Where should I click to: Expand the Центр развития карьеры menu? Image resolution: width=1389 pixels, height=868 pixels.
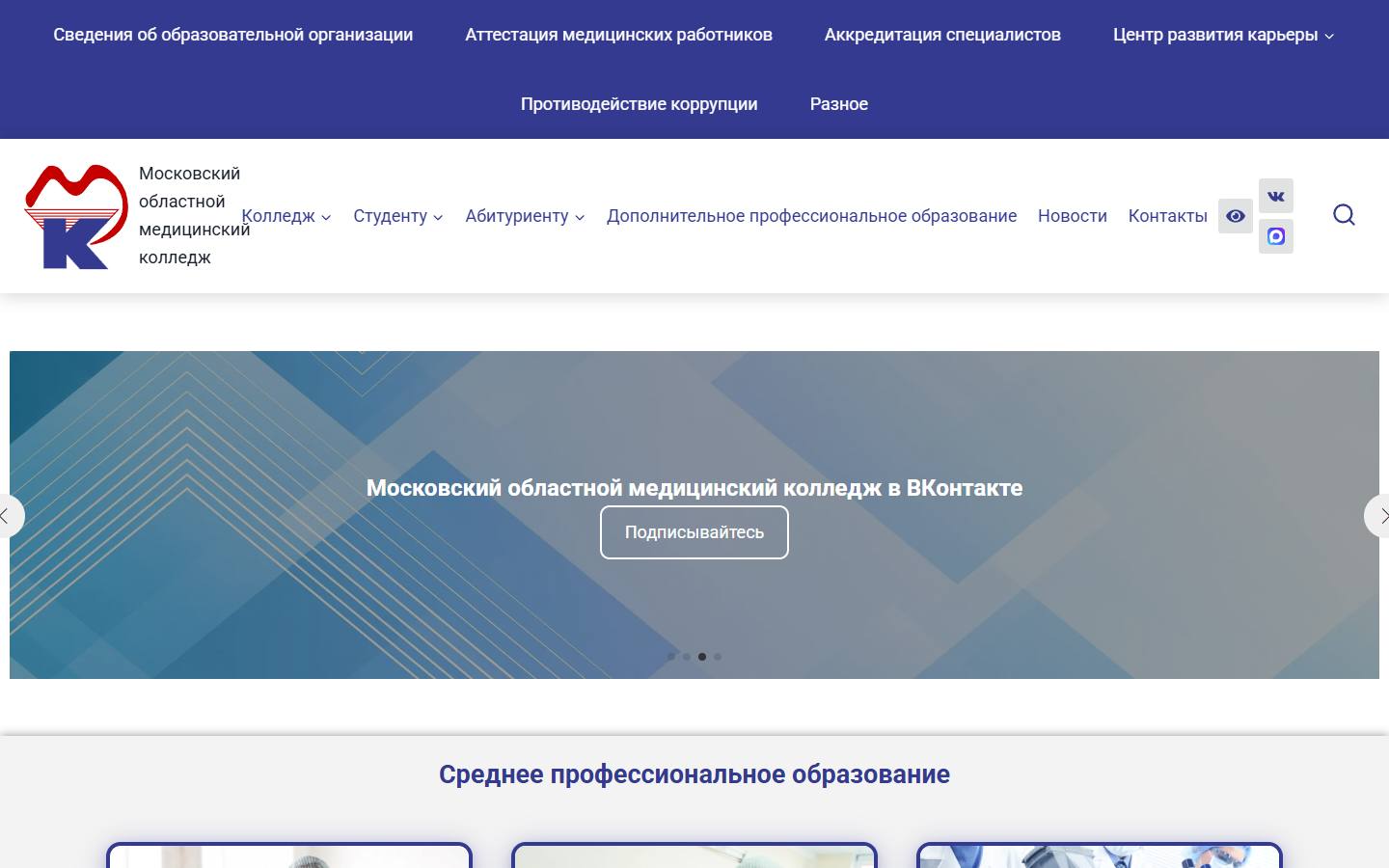coord(1223,35)
